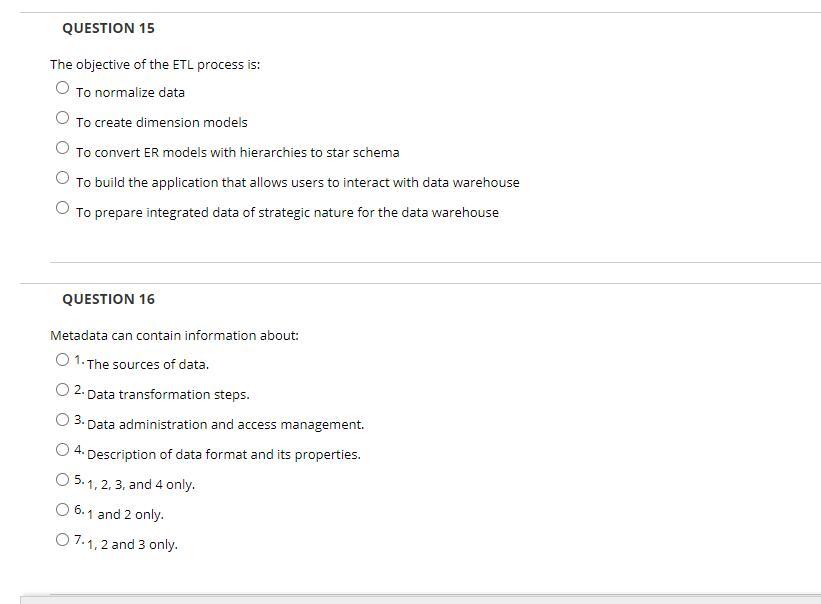The image size is (821, 604).
Task: Click the label text 'To normalize data'
Action: tap(129, 91)
